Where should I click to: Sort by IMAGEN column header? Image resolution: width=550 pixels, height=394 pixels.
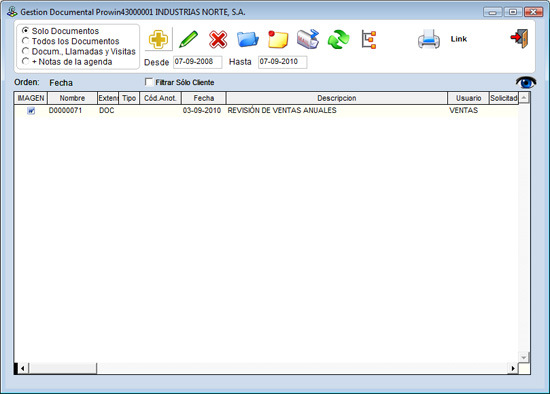31,98
